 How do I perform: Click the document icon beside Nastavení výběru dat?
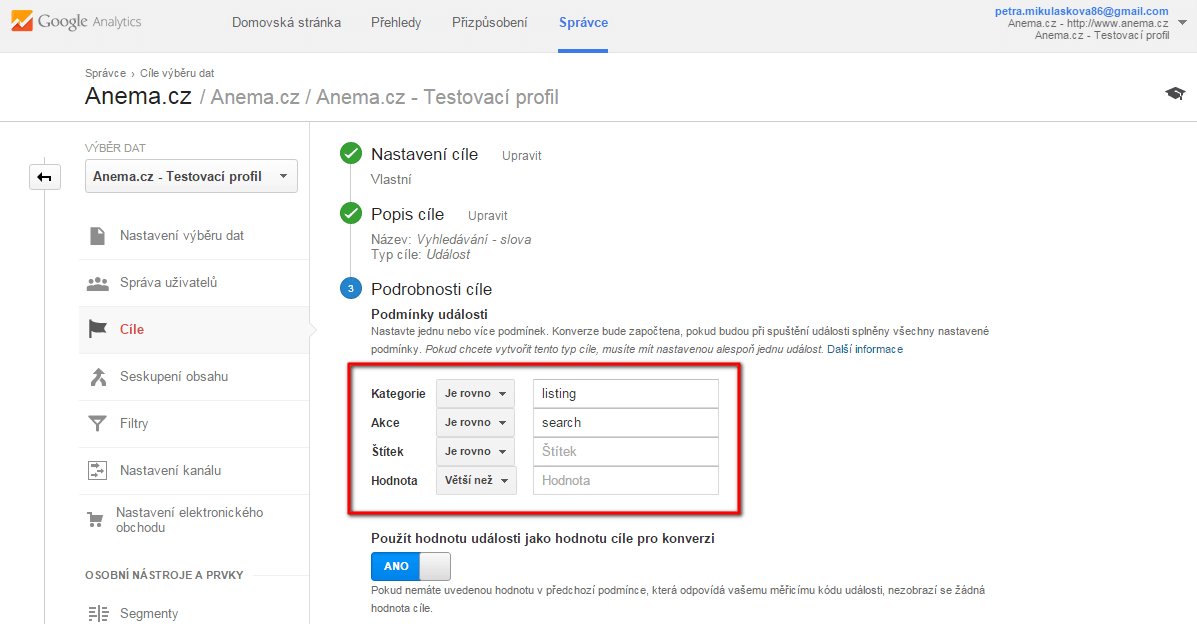coord(98,236)
